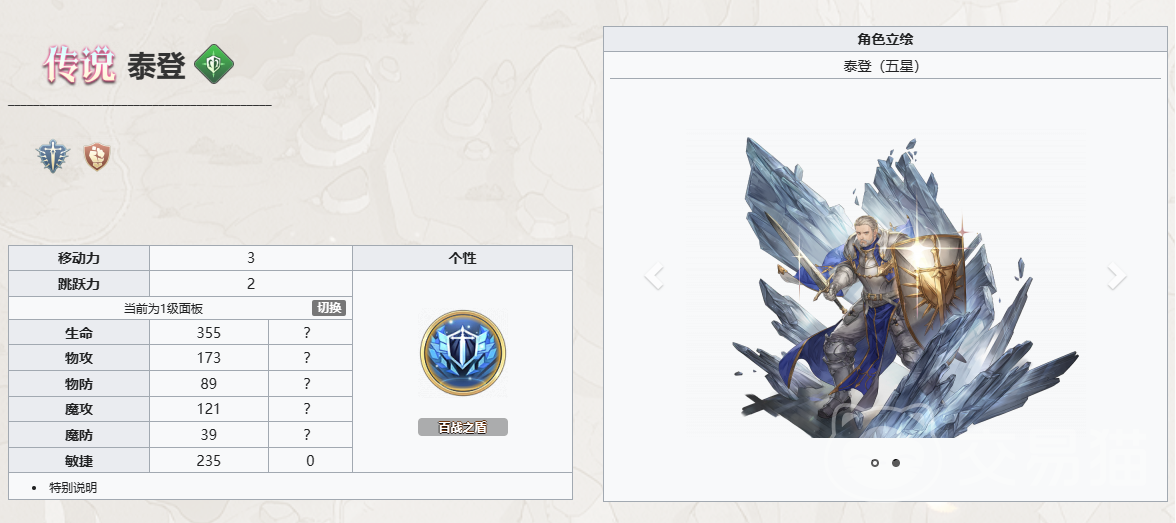Click the 生命 stat value 355
1176x523 pixels.
(208, 332)
